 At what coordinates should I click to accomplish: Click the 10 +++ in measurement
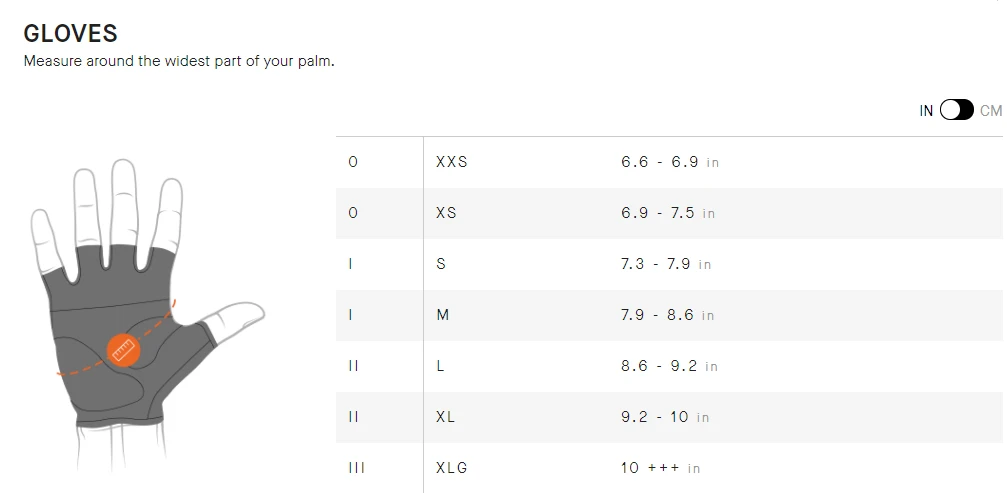click(x=660, y=468)
